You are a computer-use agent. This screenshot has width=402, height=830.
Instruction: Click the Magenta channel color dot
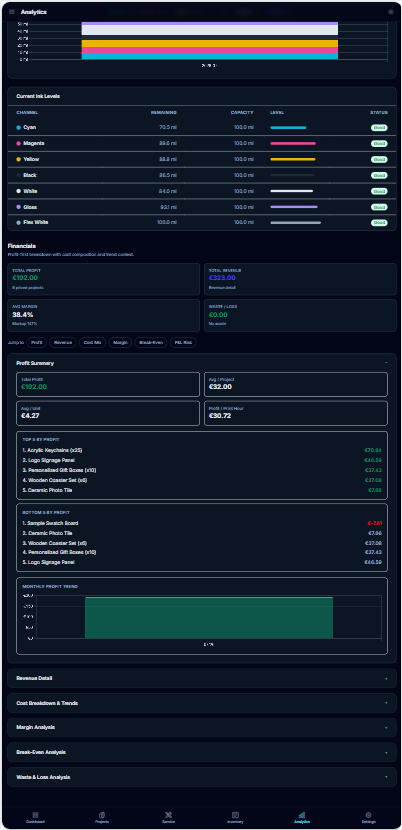pos(19,143)
